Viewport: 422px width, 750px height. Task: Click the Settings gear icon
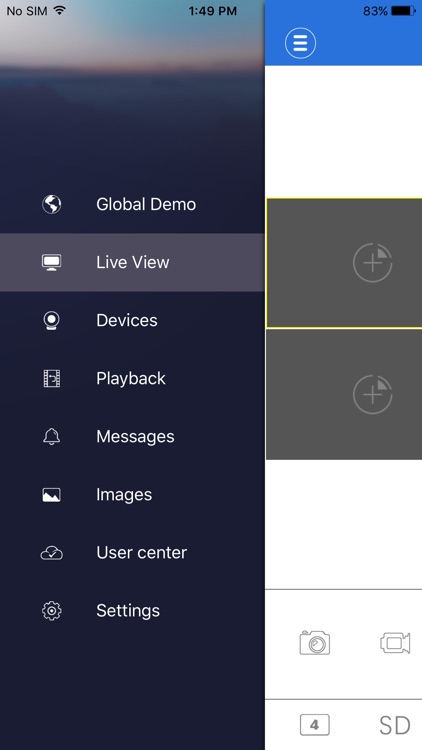coord(52,611)
